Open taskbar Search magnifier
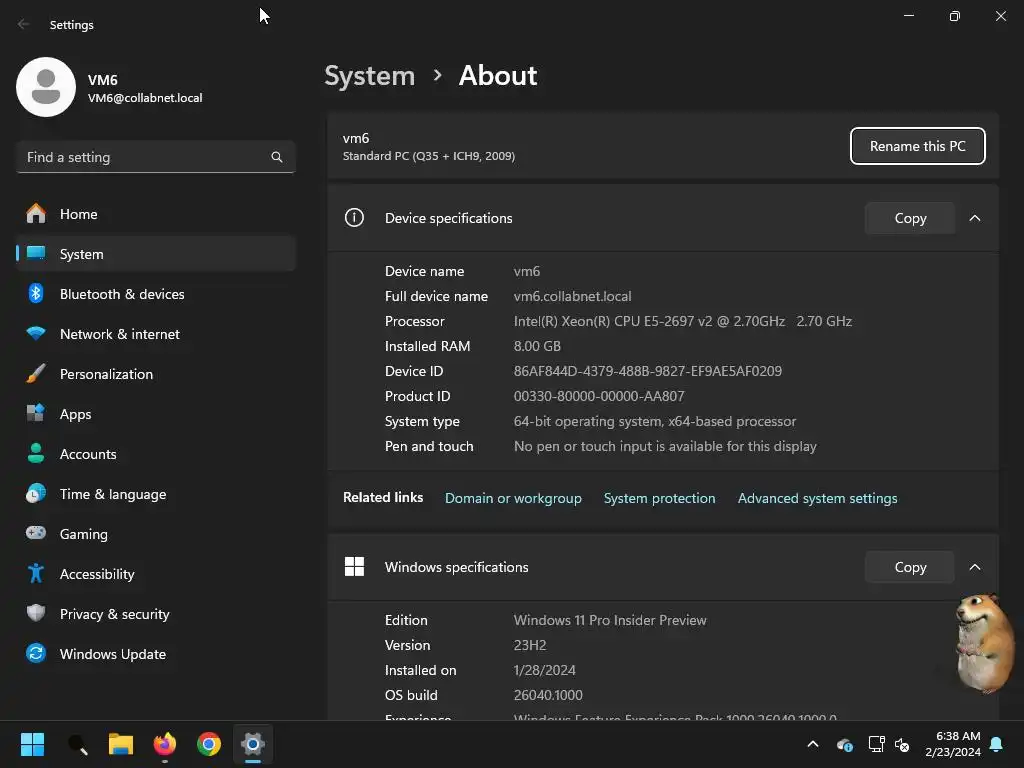The height and width of the screenshot is (768, 1024). coord(77,744)
